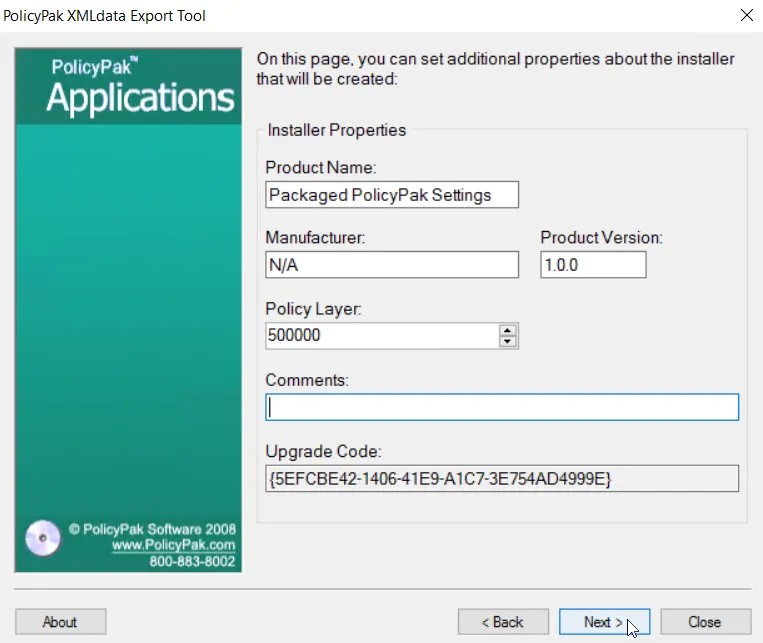Close the window with the X button
Screen dimensions: 763x643
746,15
